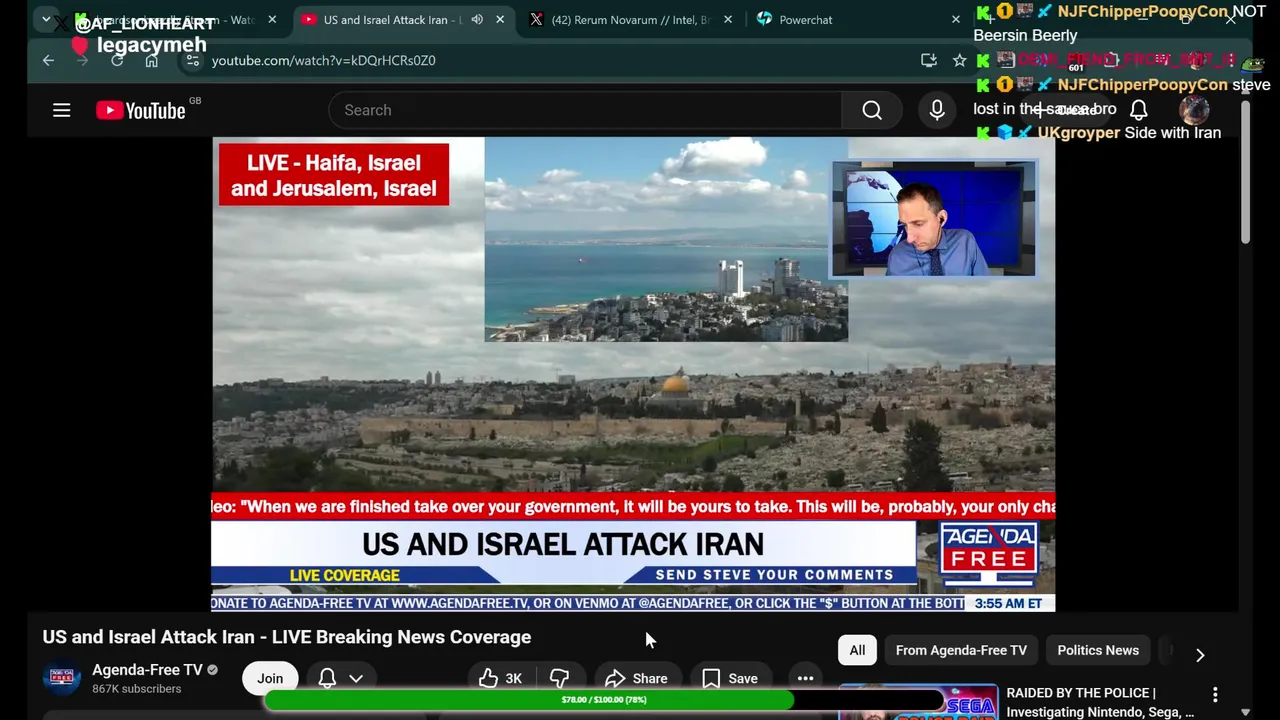The width and height of the screenshot is (1280, 720).
Task: Click video title US and Israel Attack Iran
Action: coord(286,637)
